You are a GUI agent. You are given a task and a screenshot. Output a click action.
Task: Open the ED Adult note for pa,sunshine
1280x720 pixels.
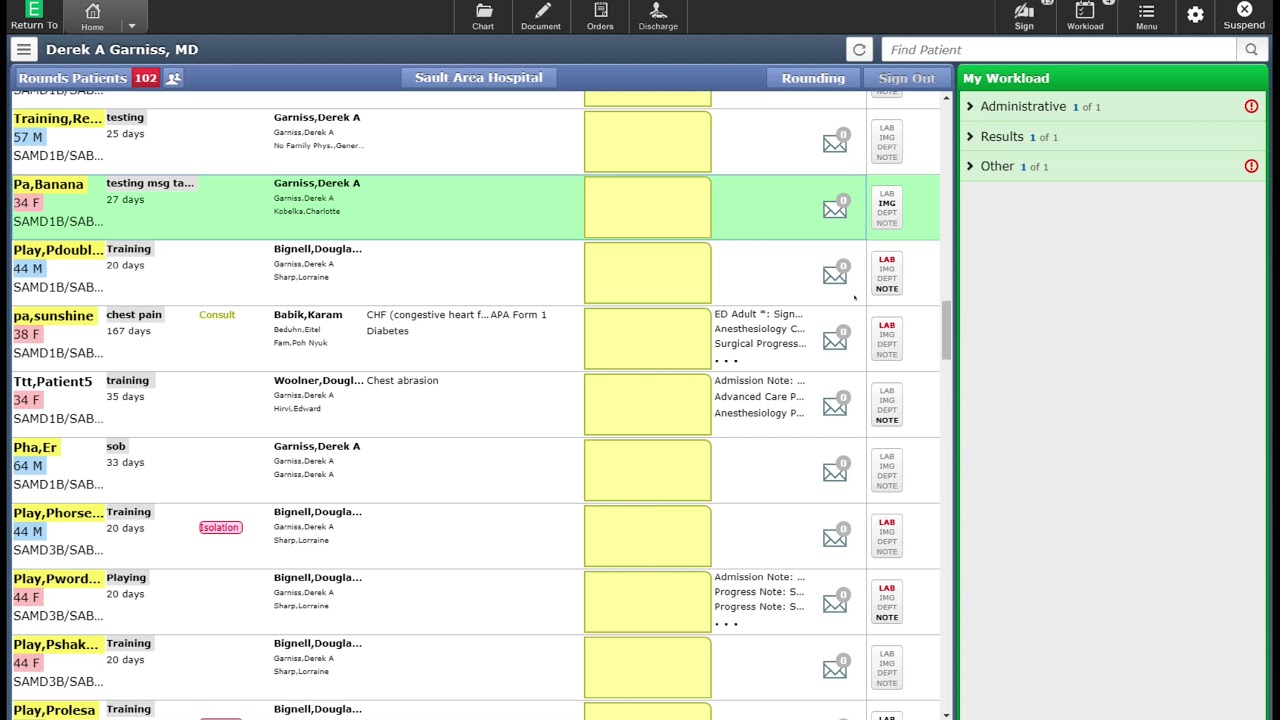tap(758, 314)
